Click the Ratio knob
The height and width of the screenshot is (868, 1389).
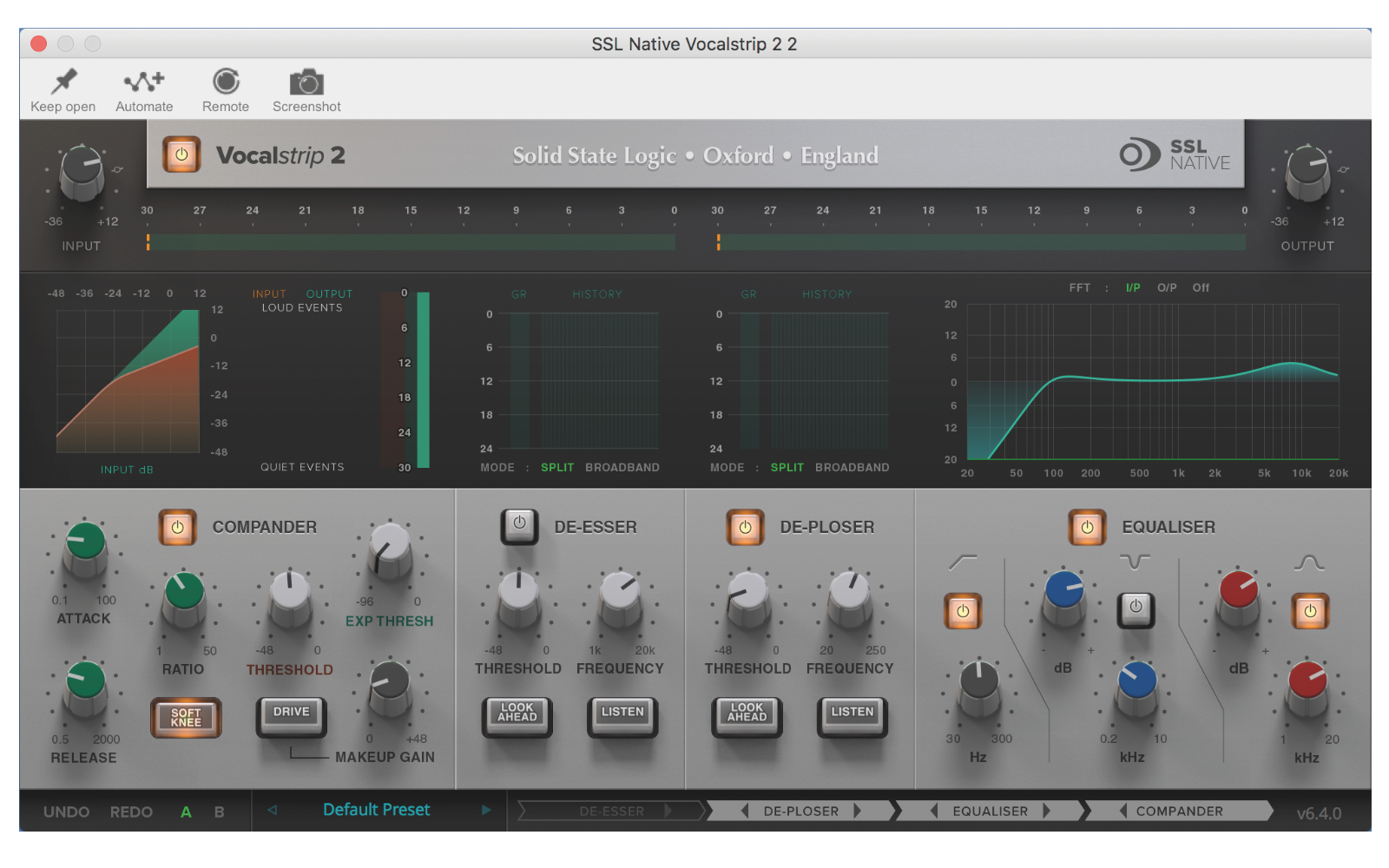(x=184, y=600)
